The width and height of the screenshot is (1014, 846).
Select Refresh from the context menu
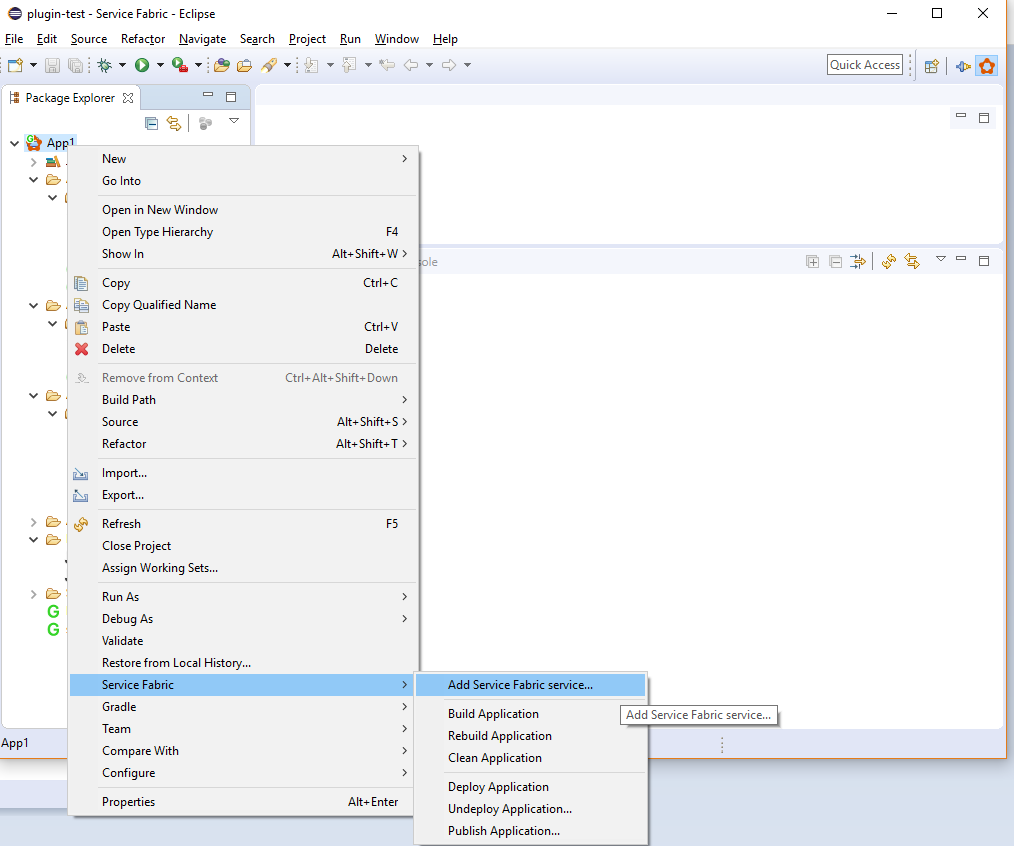pyautogui.click(x=121, y=524)
